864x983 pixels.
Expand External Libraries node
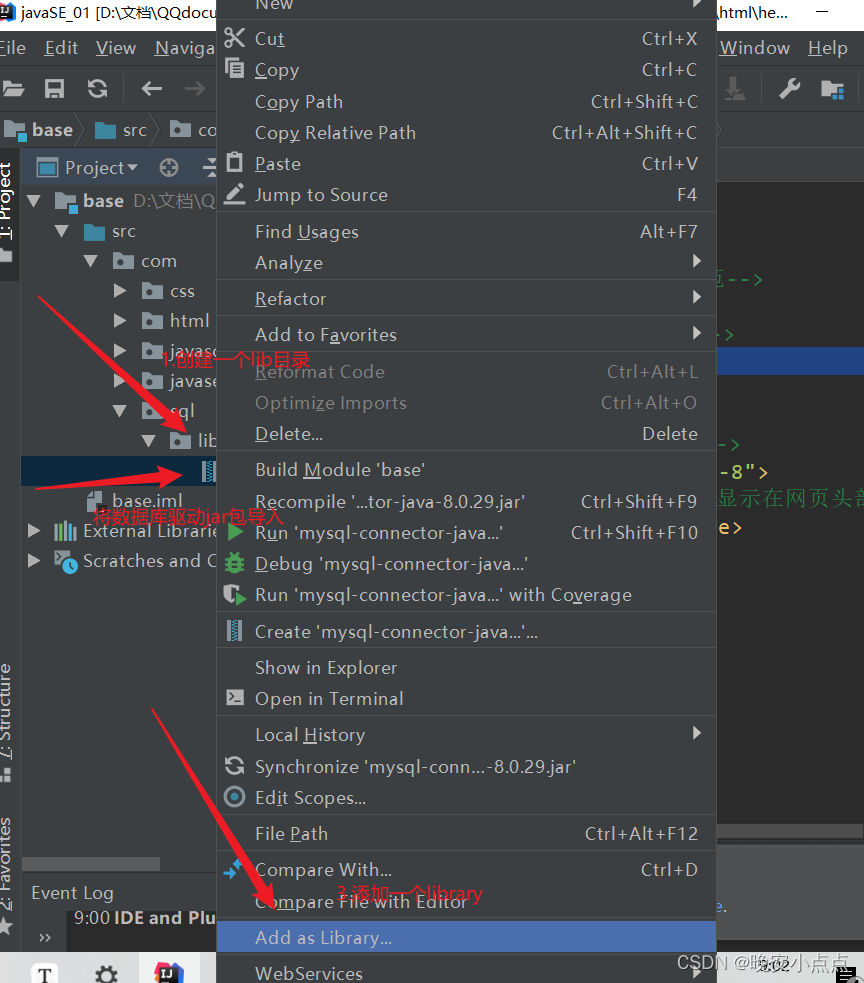click(33, 531)
